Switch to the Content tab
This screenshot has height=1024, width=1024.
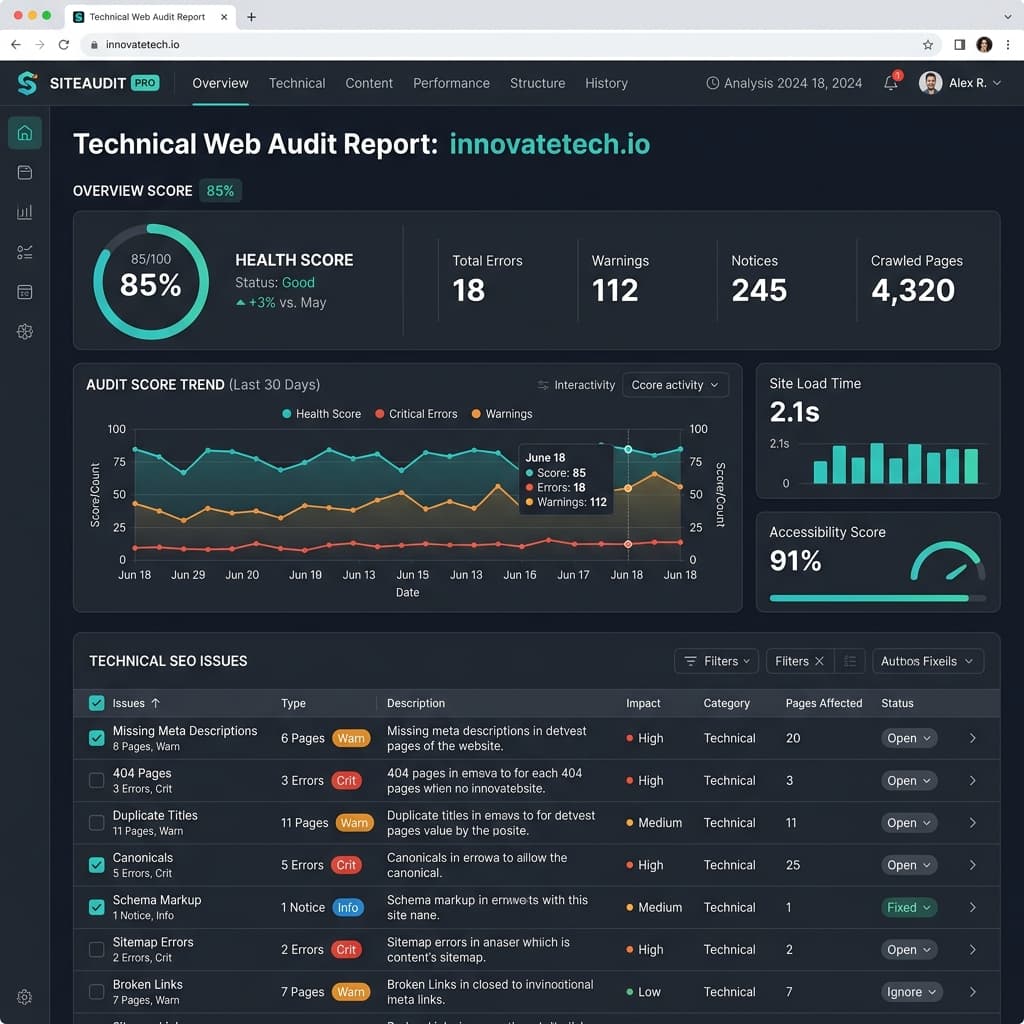point(369,83)
